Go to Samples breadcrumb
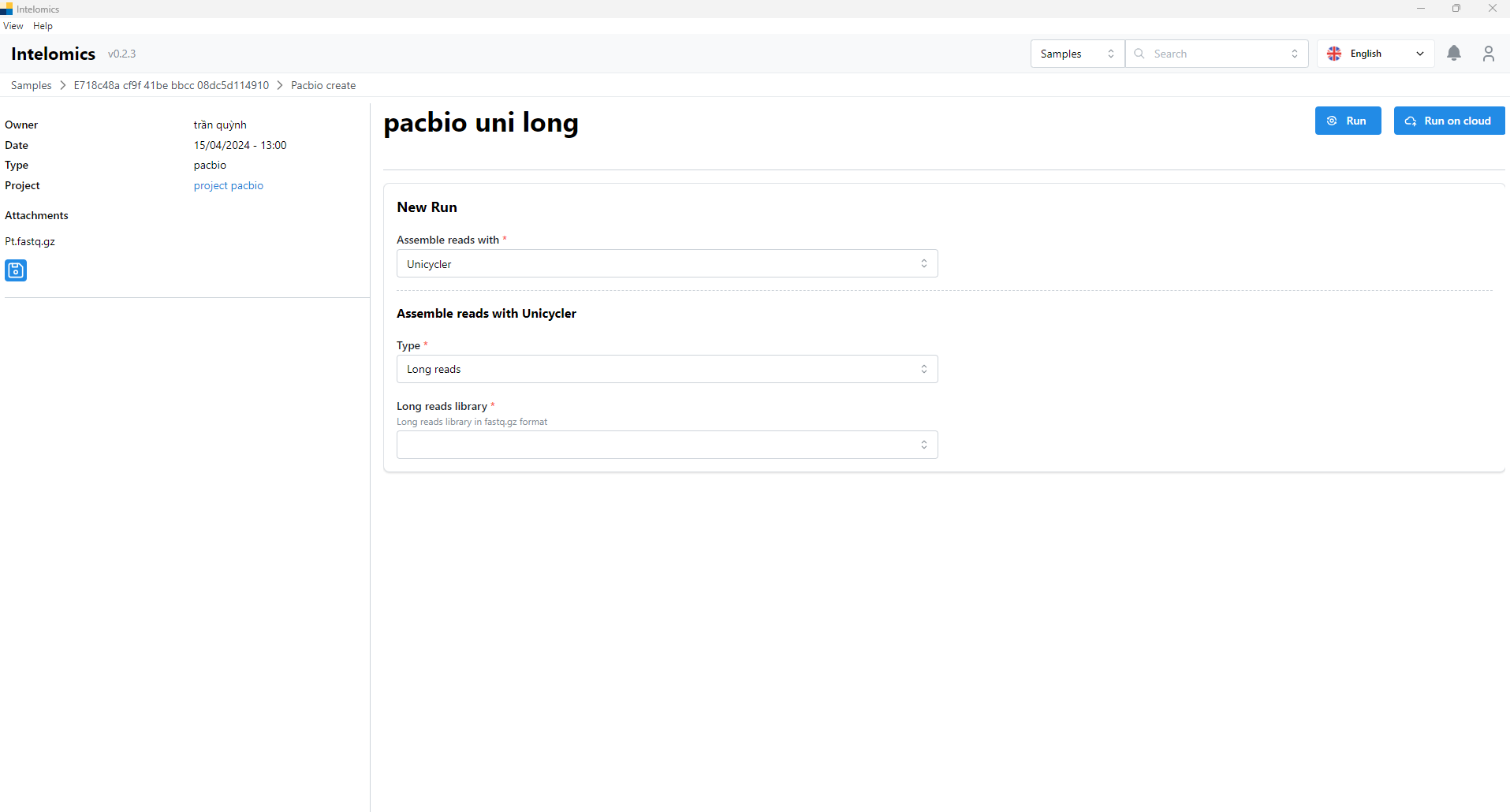1510x812 pixels. 32,85
